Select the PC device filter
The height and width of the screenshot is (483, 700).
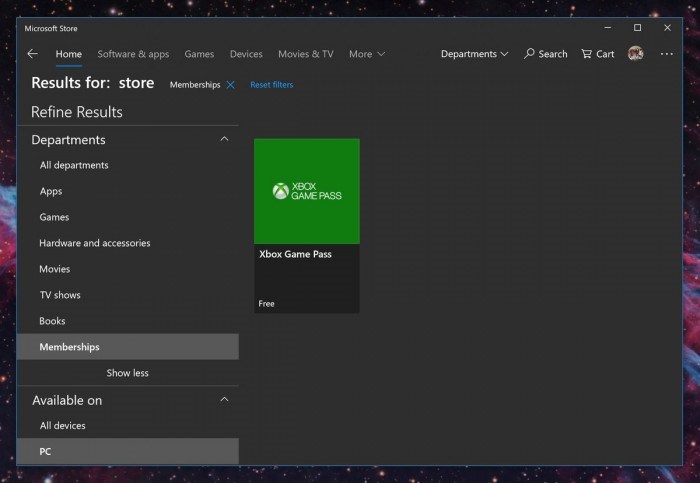pos(128,451)
